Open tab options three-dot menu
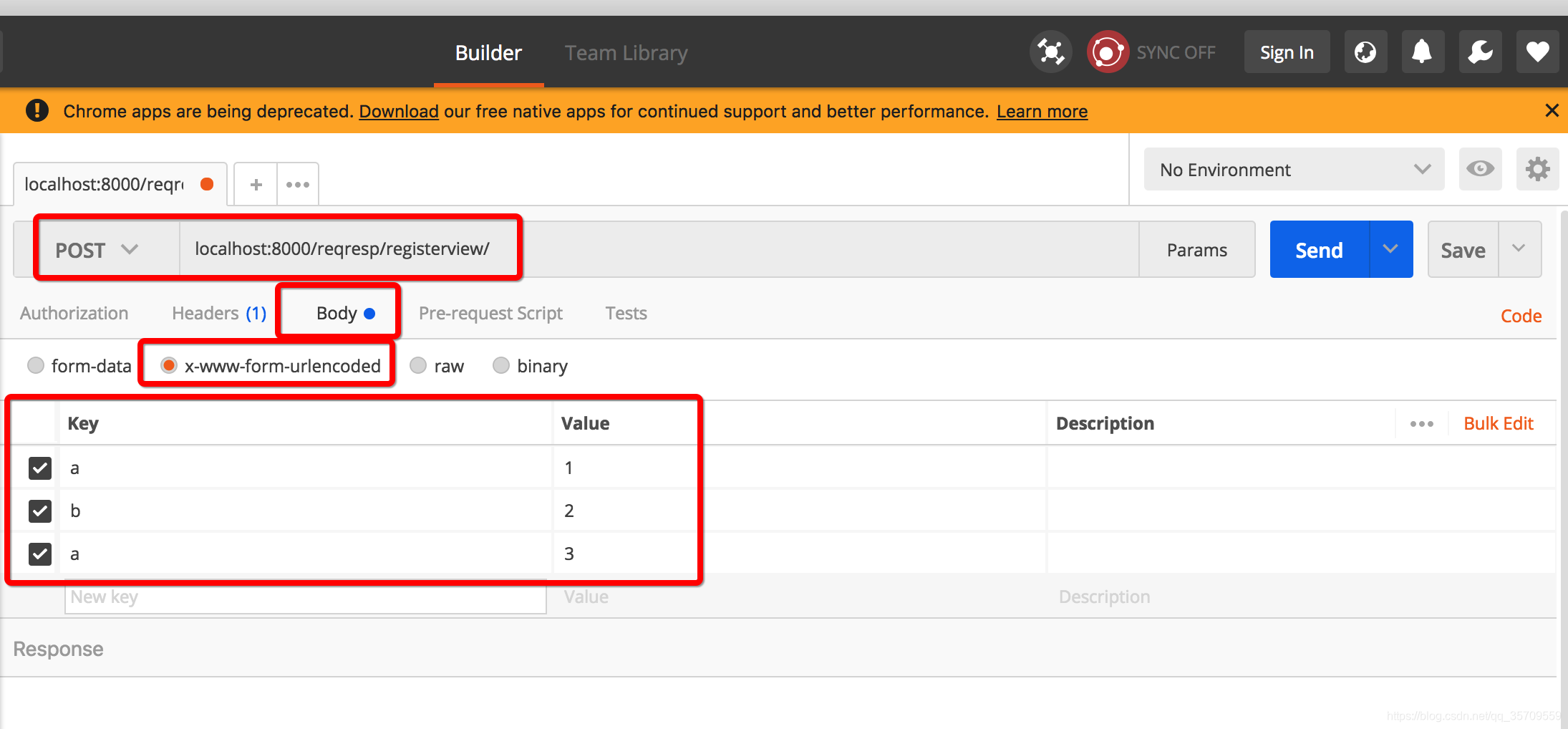The width and height of the screenshot is (1568, 729). 298,185
